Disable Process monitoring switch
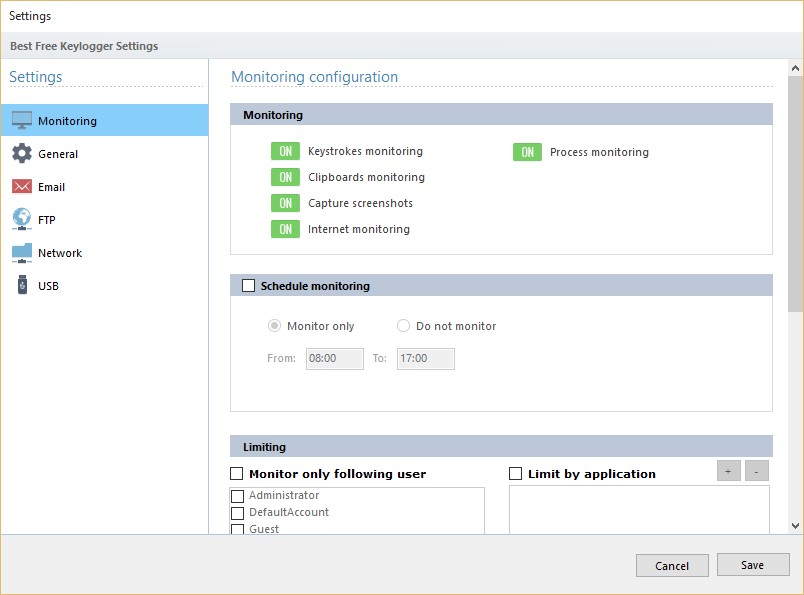 (x=527, y=152)
